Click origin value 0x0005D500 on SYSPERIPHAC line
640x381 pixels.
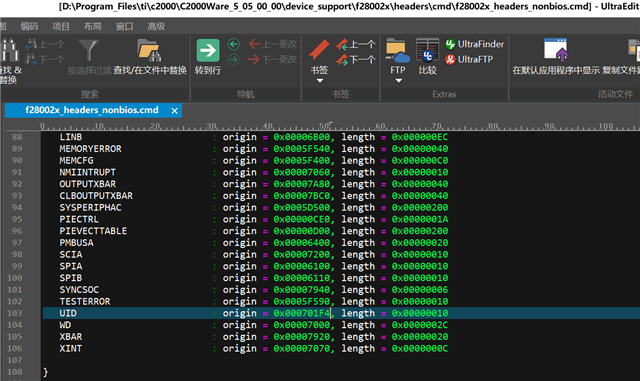click(302, 208)
